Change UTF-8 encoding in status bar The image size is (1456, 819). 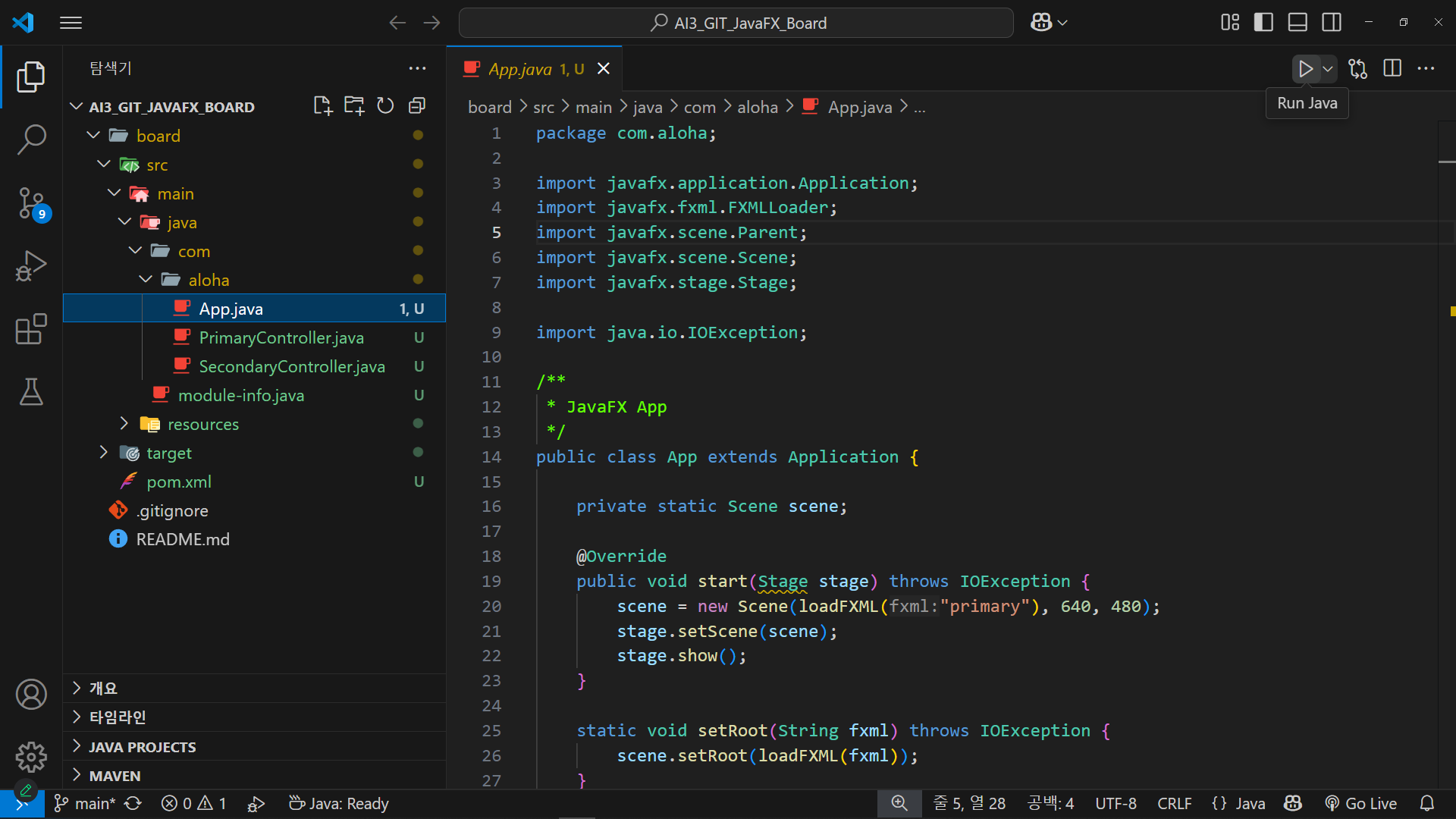(x=1116, y=804)
